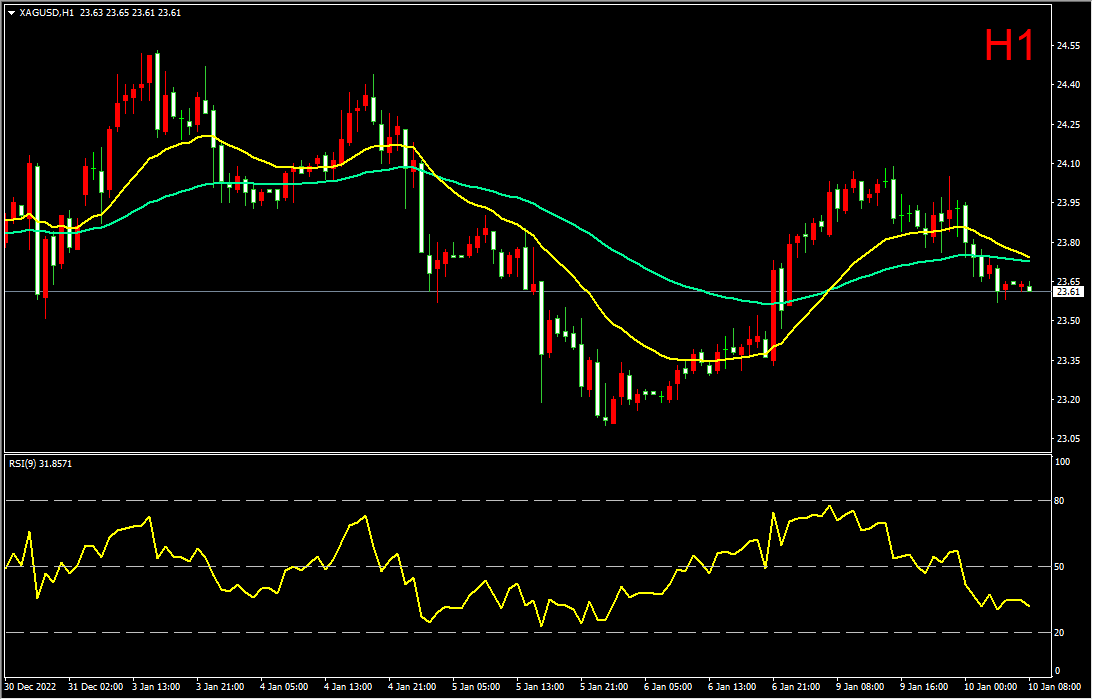
Task: Click the 24.40 price axis label
Action: pyautogui.click(x=1067, y=85)
